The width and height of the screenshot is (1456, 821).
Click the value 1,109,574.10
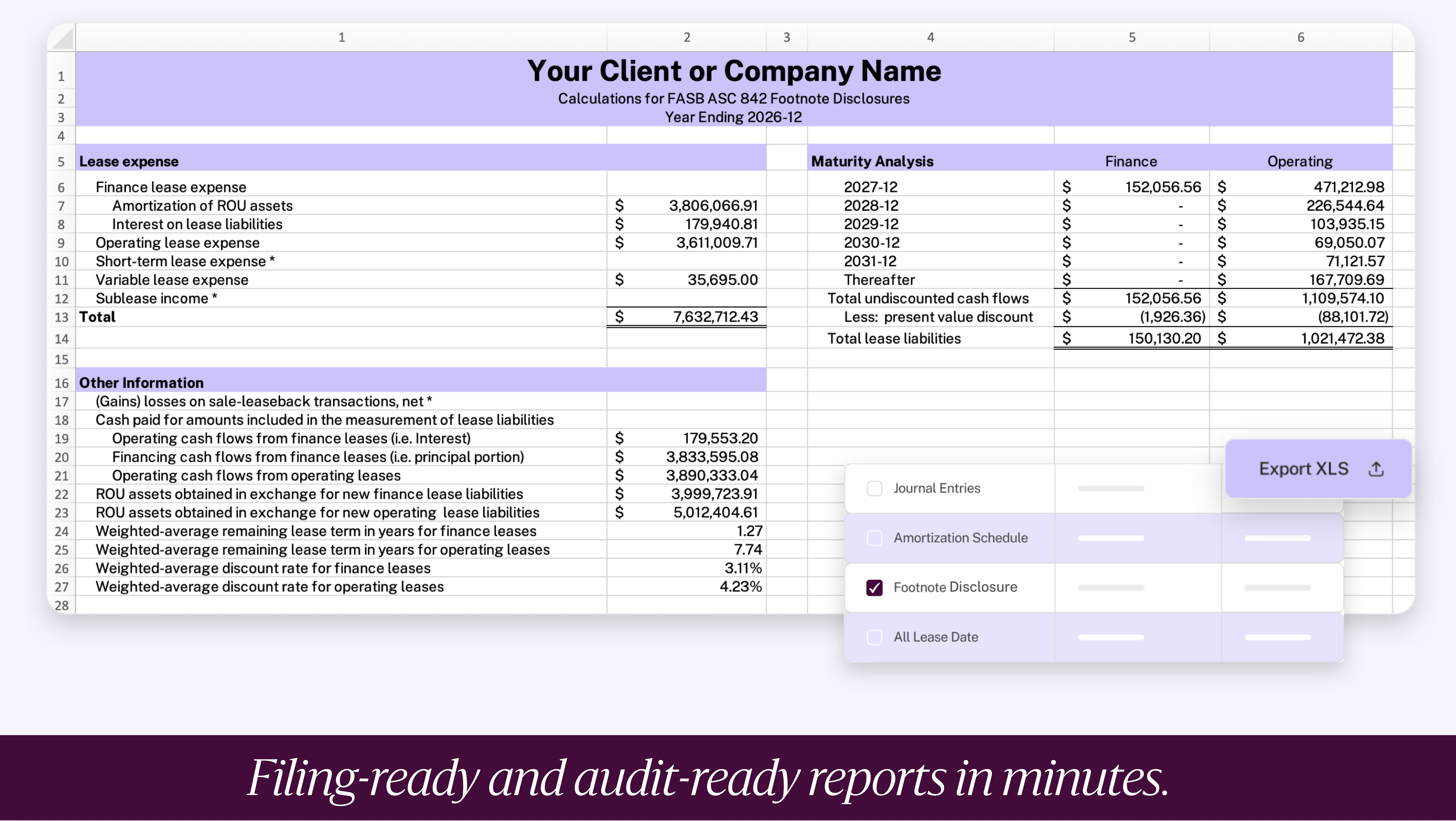pyautogui.click(x=1343, y=299)
